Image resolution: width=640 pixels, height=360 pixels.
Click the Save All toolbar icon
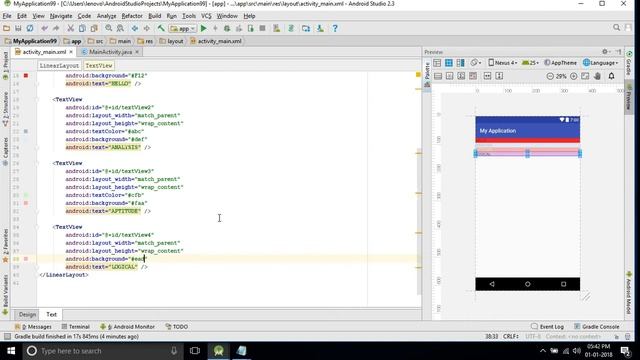[18, 28]
